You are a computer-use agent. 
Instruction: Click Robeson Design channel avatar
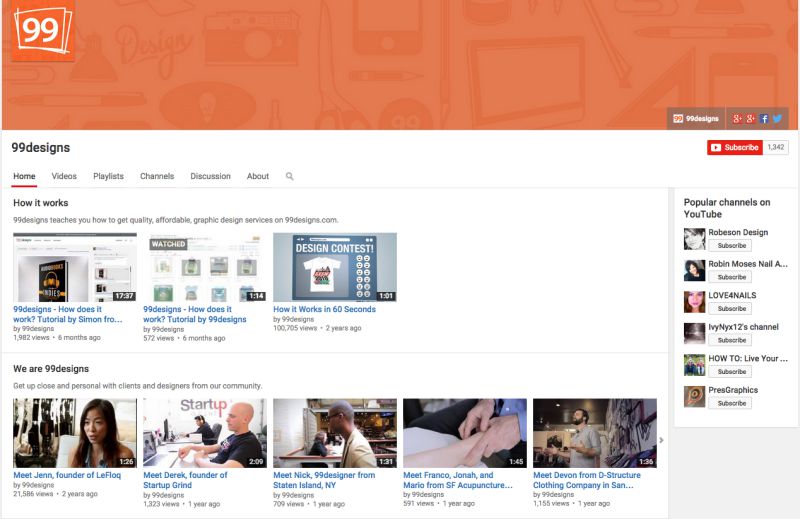coord(694,239)
